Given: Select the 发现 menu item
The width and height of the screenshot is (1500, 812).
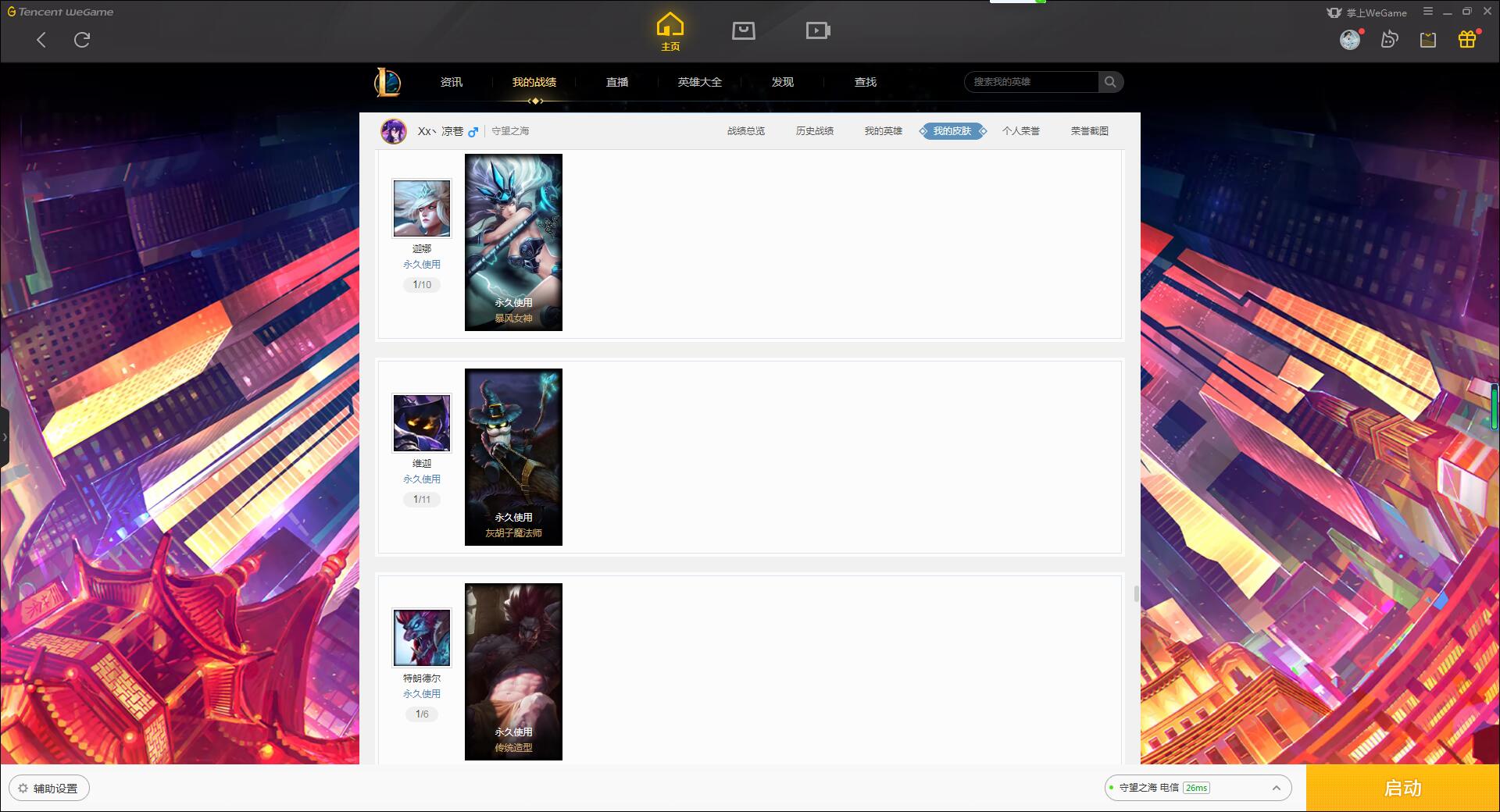Looking at the screenshot, I should click(x=782, y=82).
